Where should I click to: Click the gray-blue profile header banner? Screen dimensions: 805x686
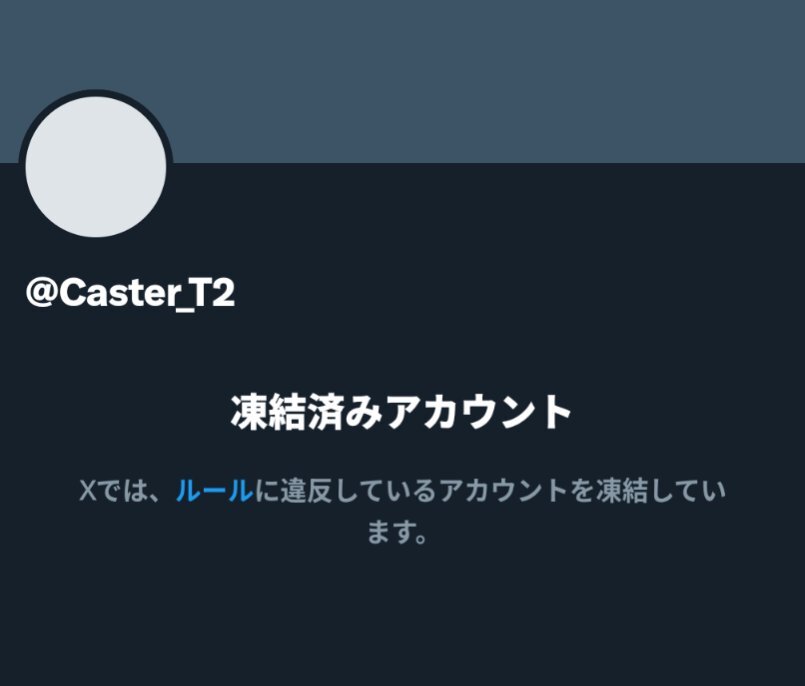click(x=402, y=81)
